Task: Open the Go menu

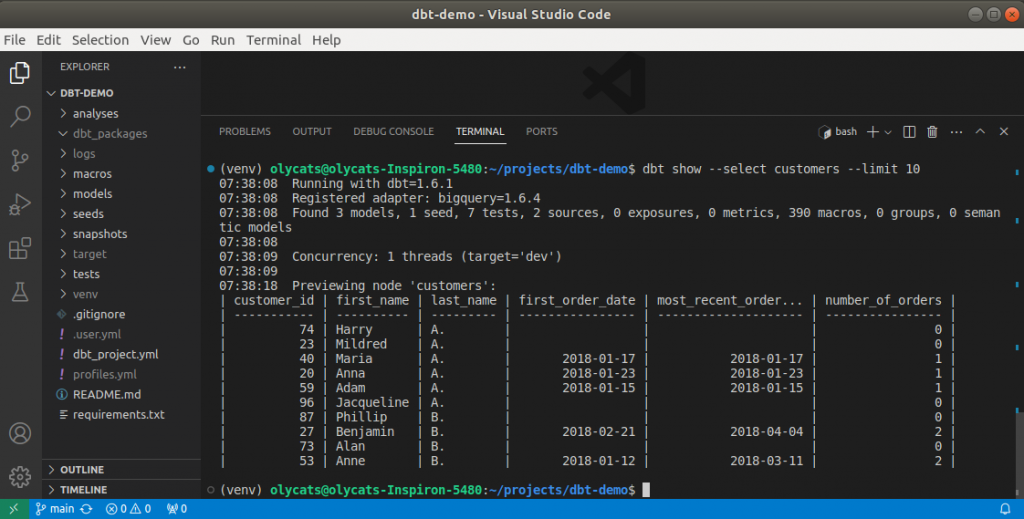Action: (x=191, y=40)
